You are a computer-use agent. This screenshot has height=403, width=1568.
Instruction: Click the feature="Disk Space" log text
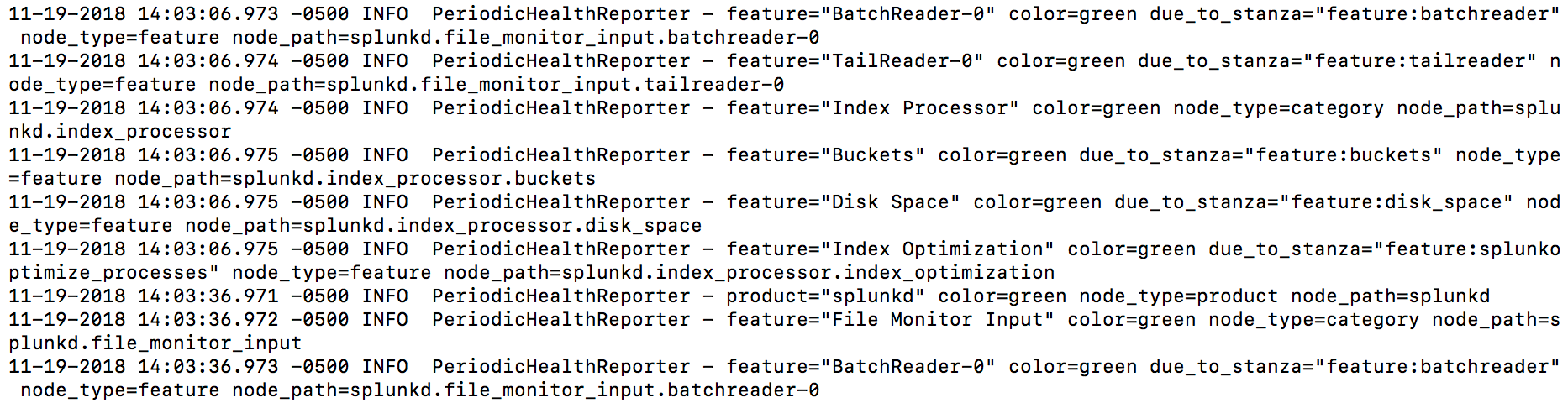click(844, 202)
